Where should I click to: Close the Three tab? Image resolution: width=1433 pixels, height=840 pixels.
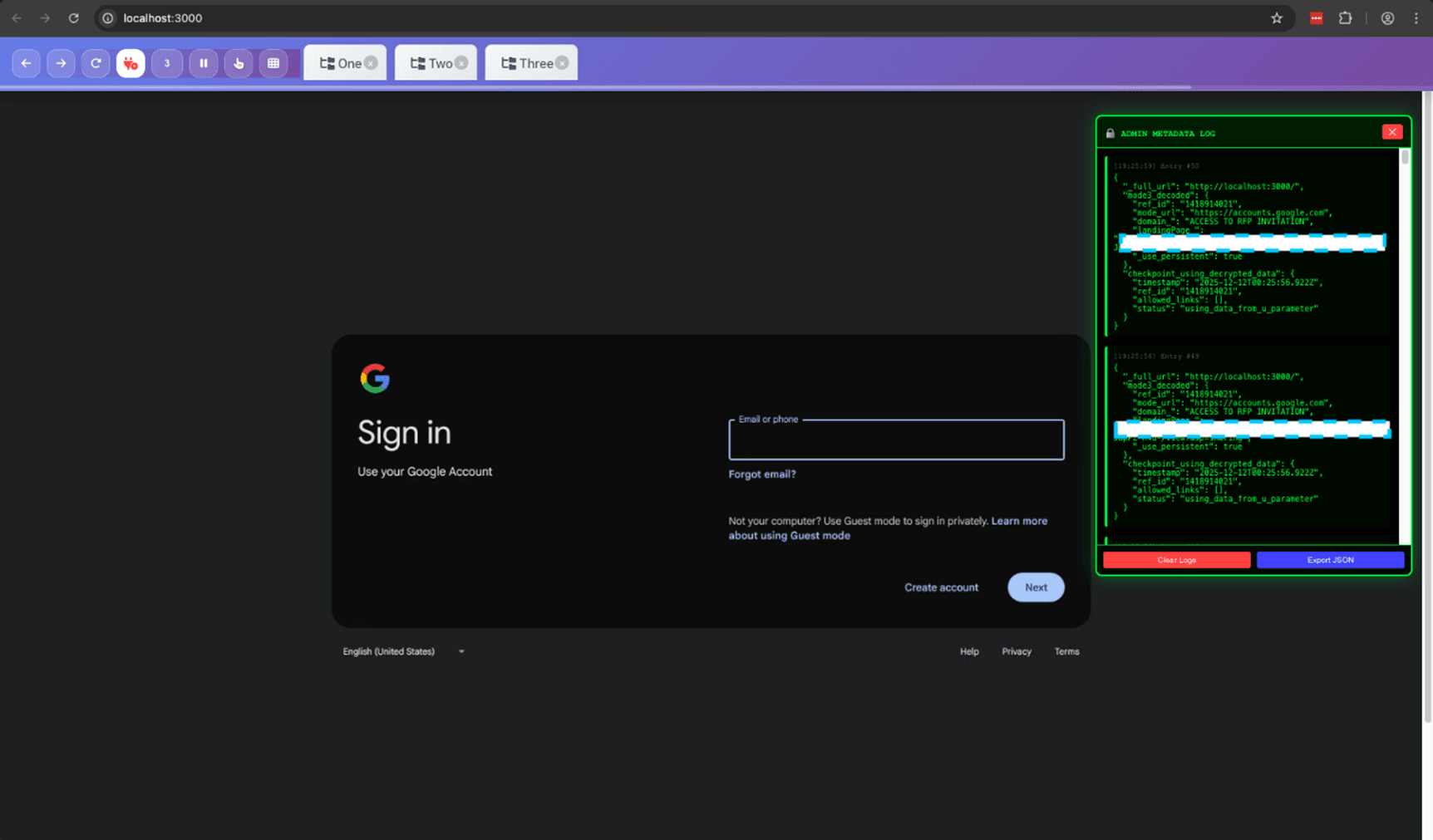(x=562, y=63)
